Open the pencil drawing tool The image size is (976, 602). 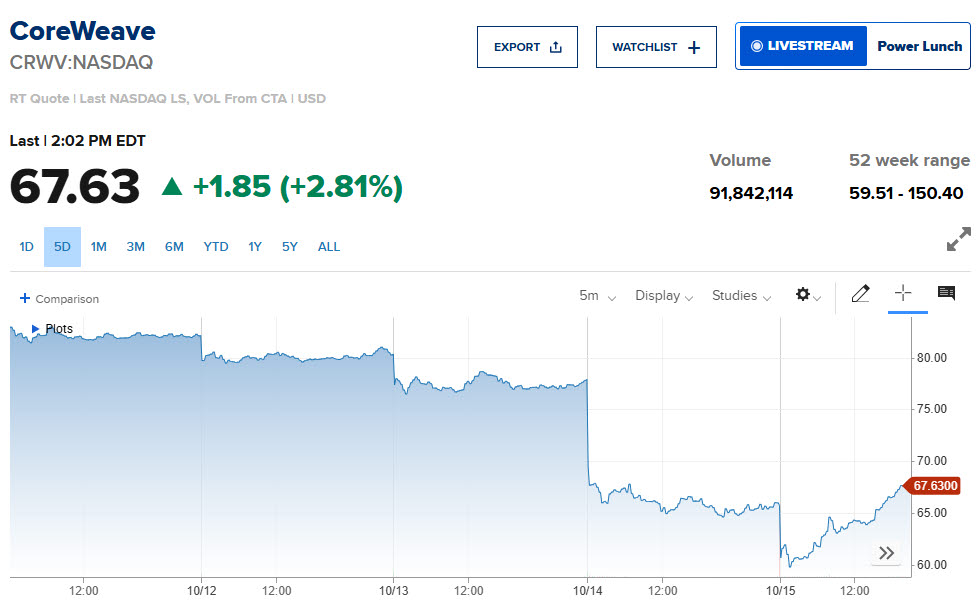coord(860,293)
